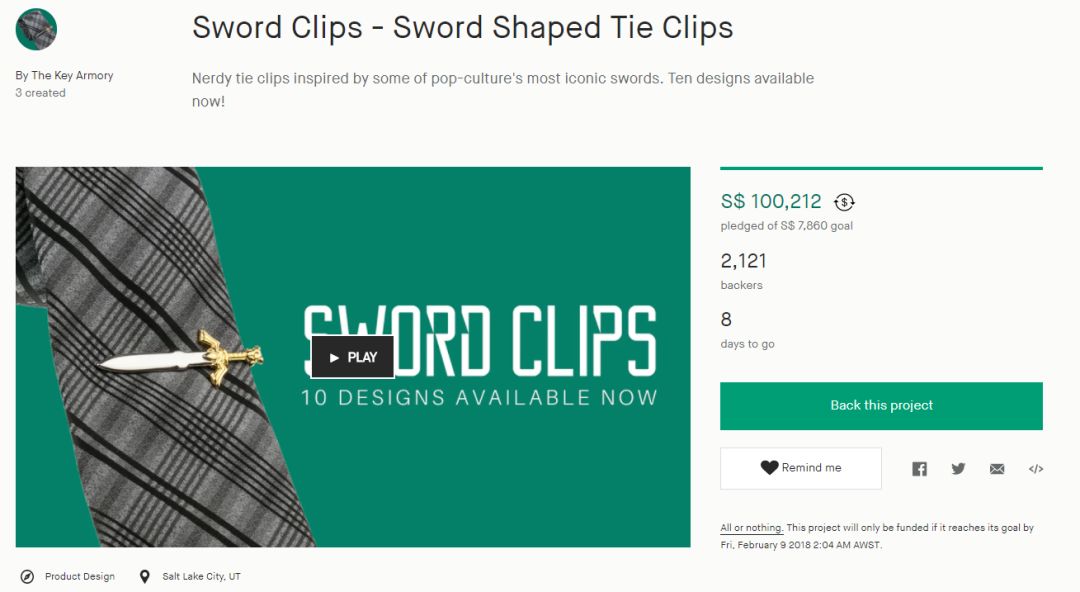1080x592 pixels.
Task: Play the Sword Clips project video
Action: [x=353, y=357]
